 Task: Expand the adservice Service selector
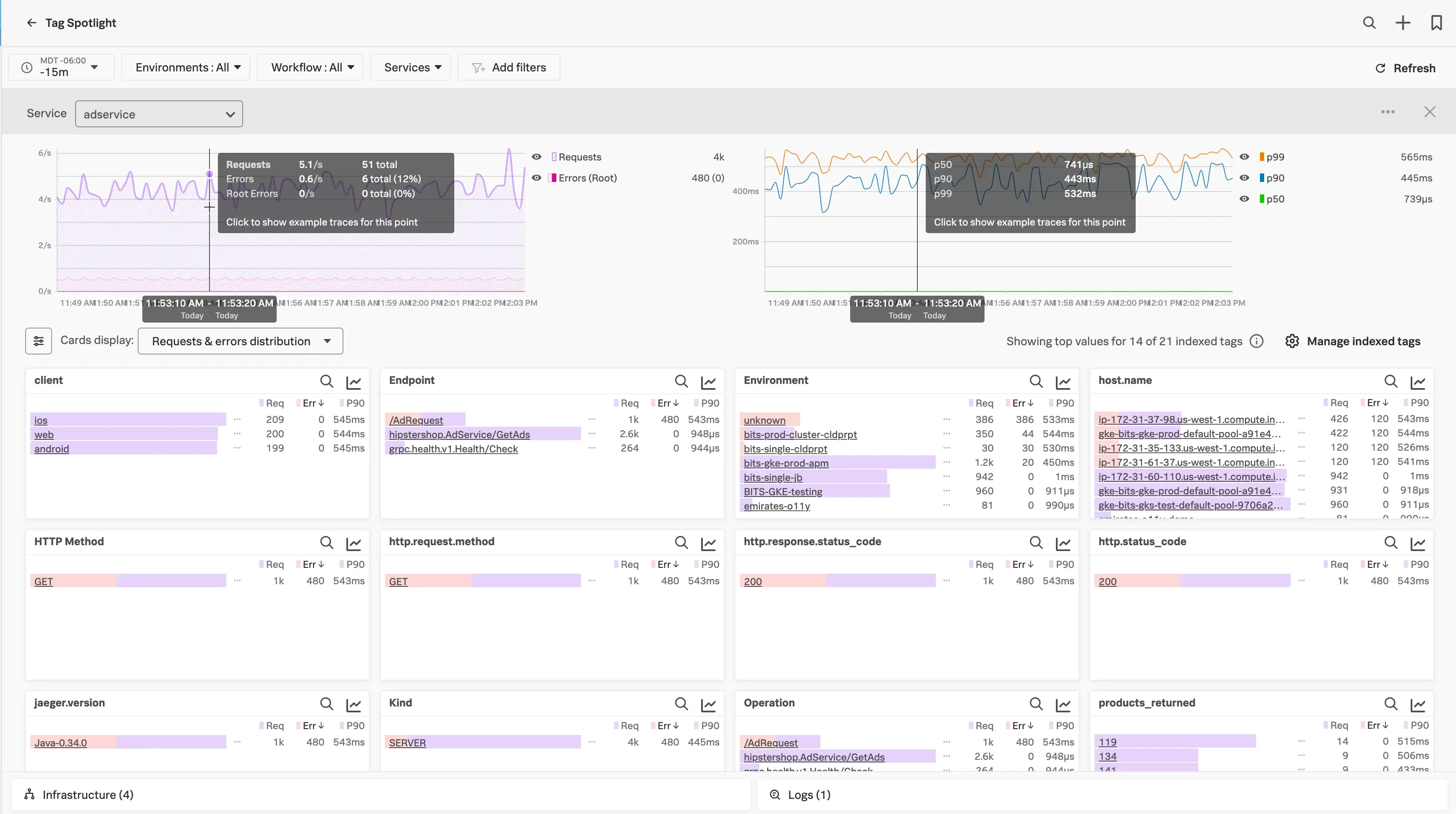click(158, 114)
